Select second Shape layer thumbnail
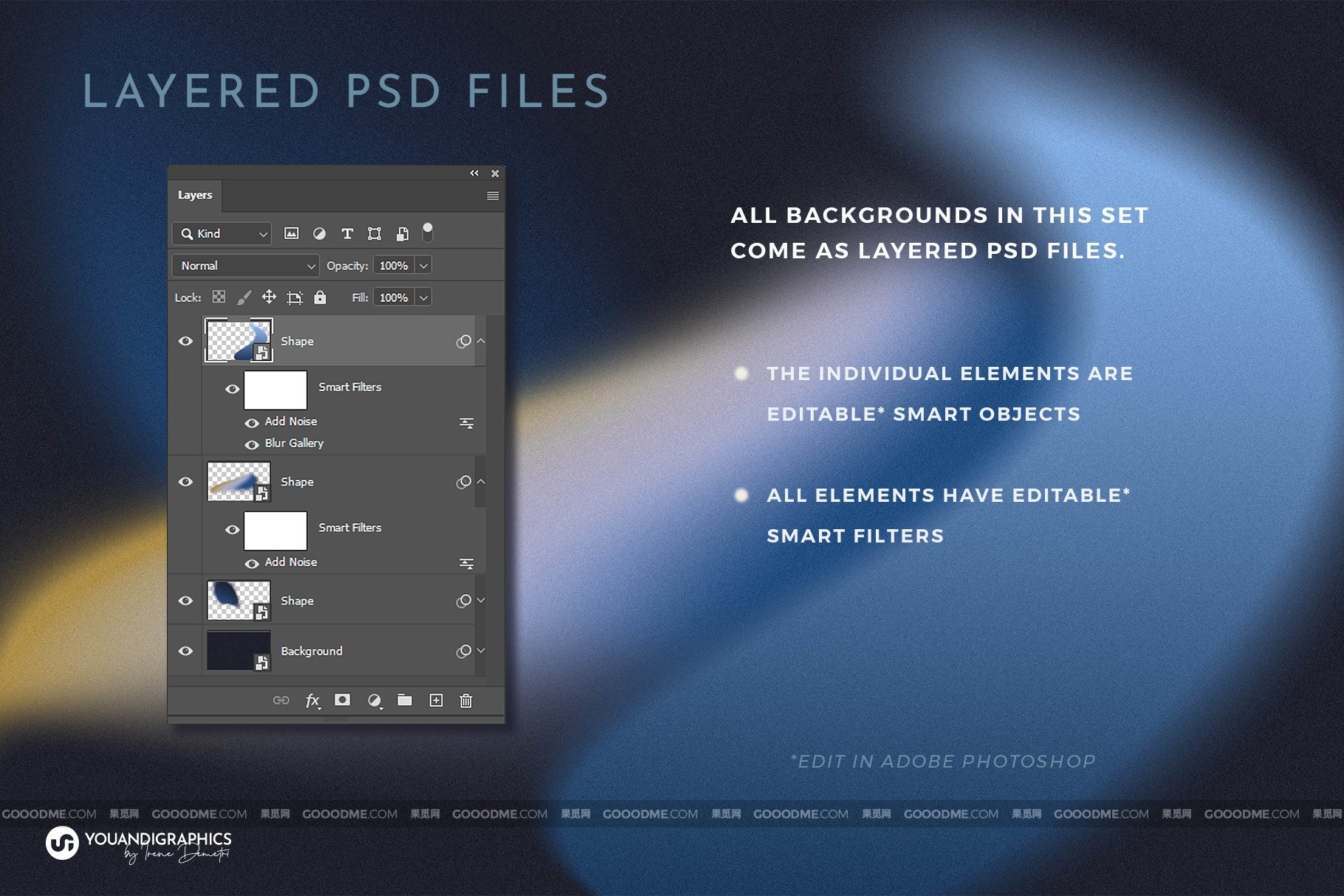 pyautogui.click(x=239, y=481)
